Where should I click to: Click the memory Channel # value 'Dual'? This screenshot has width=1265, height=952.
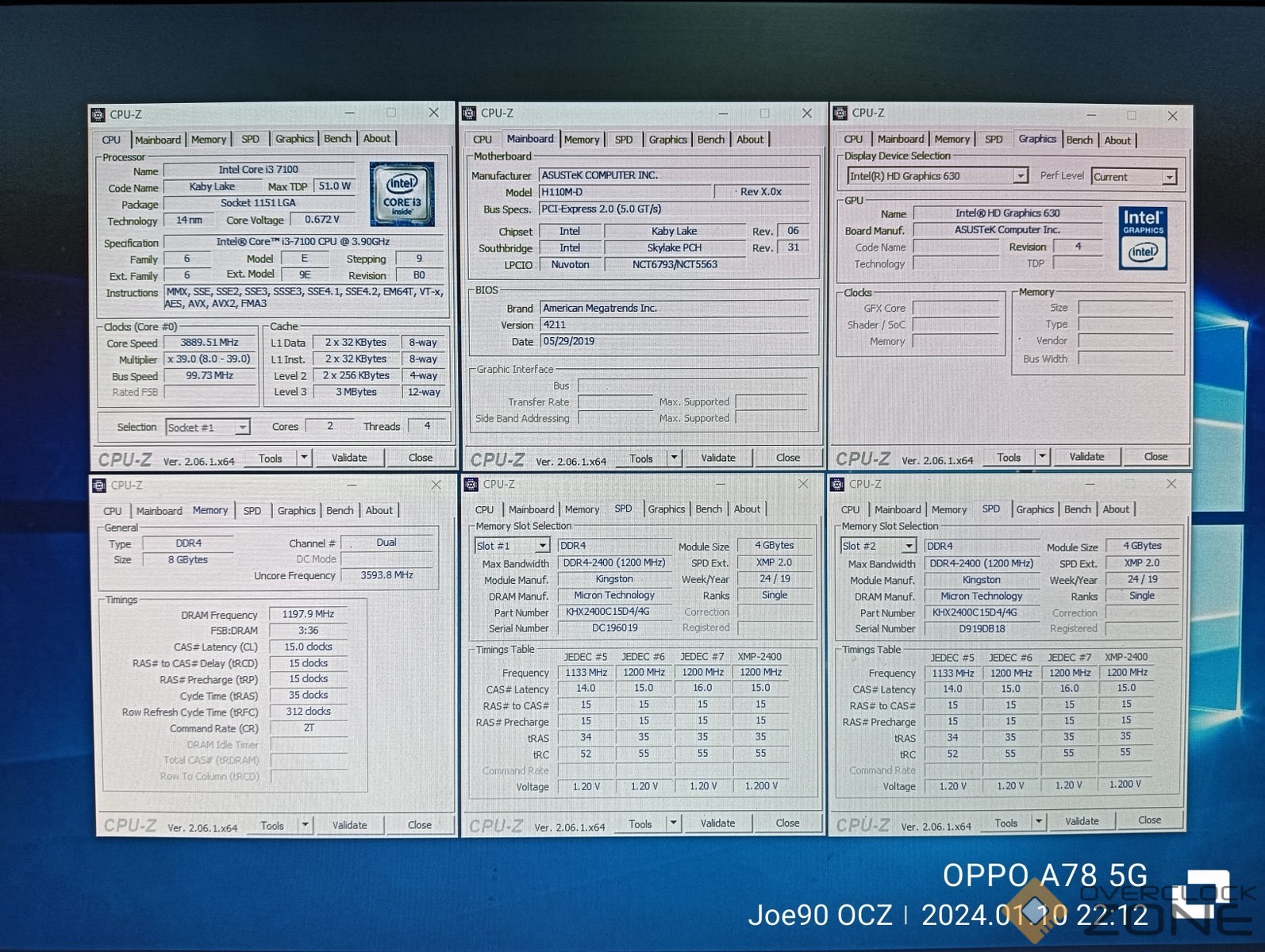(386, 543)
